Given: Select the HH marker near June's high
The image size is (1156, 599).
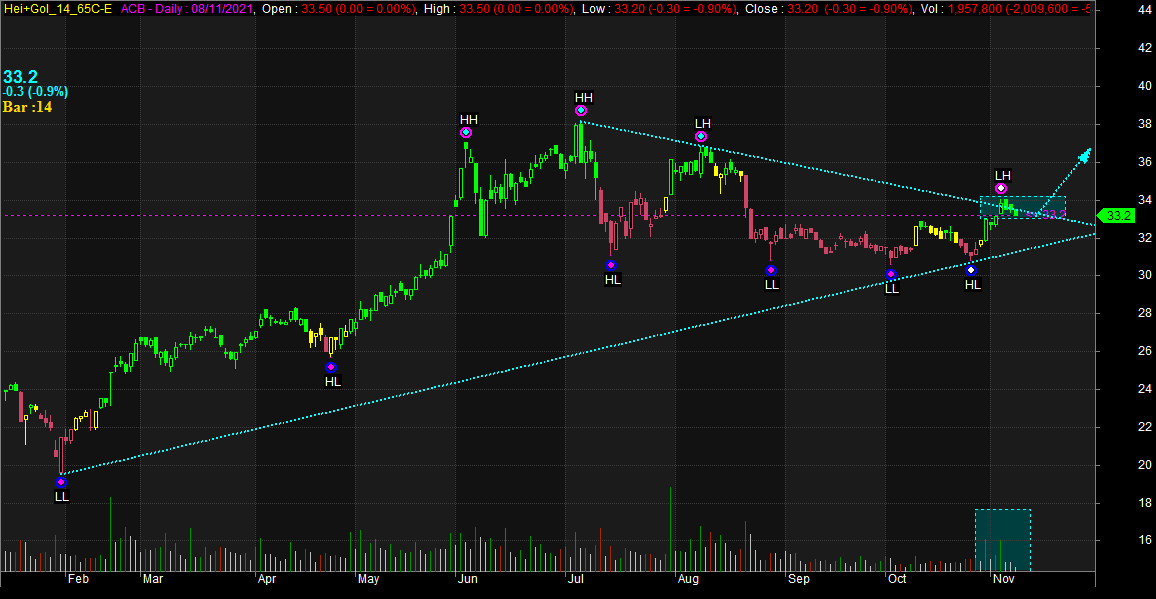Looking at the screenshot, I should pos(466,132).
